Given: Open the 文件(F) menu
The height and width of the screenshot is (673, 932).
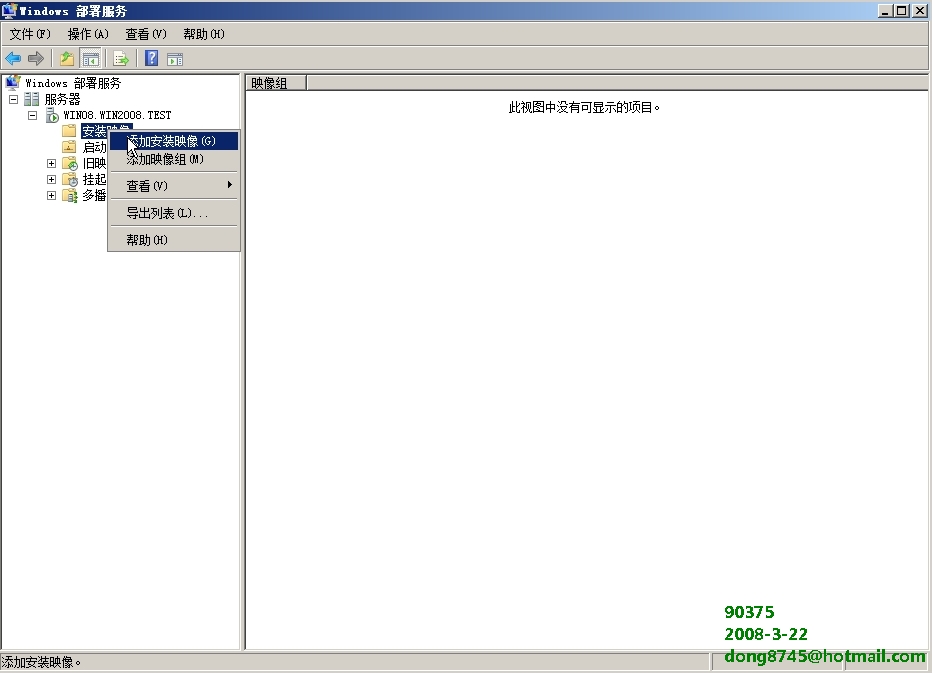Looking at the screenshot, I should [x=30, y=34].
